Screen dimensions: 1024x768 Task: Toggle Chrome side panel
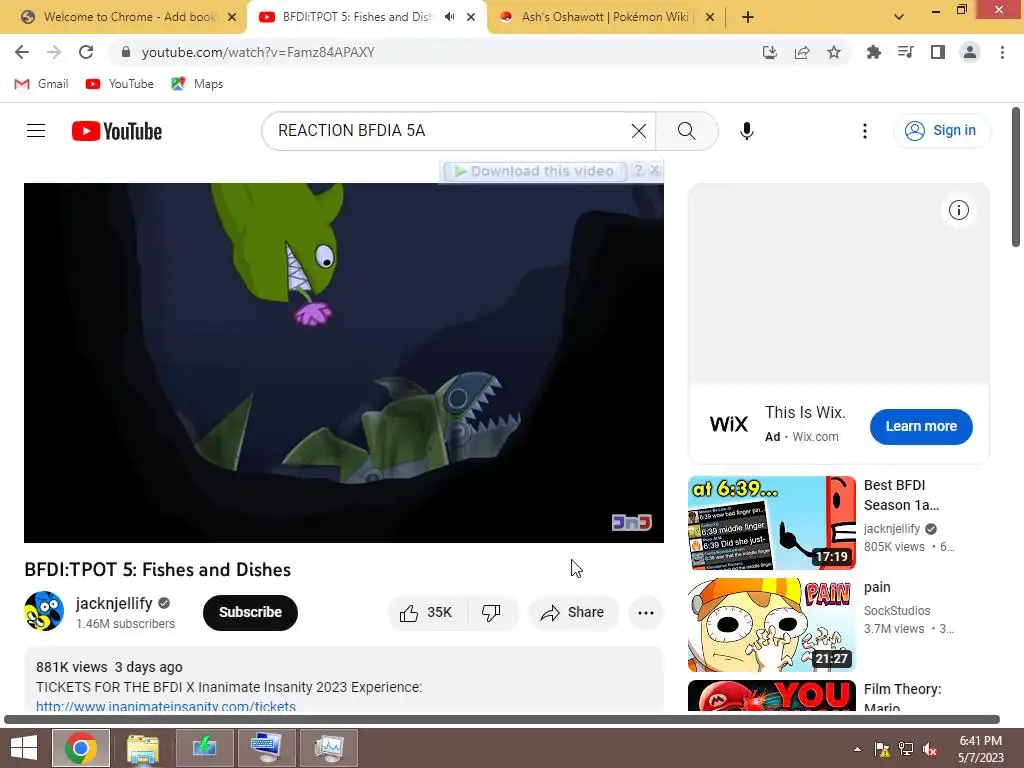[938, 52]
